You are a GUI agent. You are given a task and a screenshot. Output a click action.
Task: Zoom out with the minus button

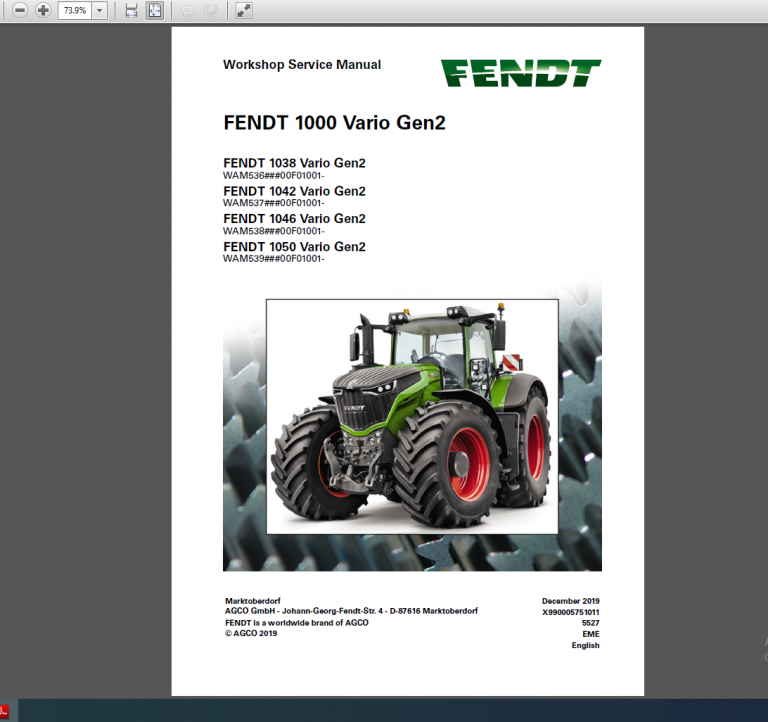(x=20, y=10)
